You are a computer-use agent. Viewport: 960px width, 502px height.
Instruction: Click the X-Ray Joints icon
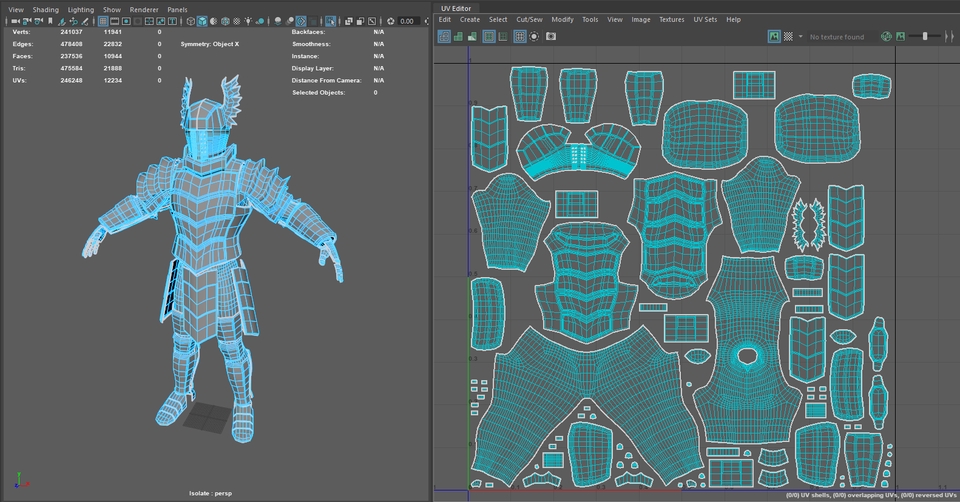[x=372, y=21]
